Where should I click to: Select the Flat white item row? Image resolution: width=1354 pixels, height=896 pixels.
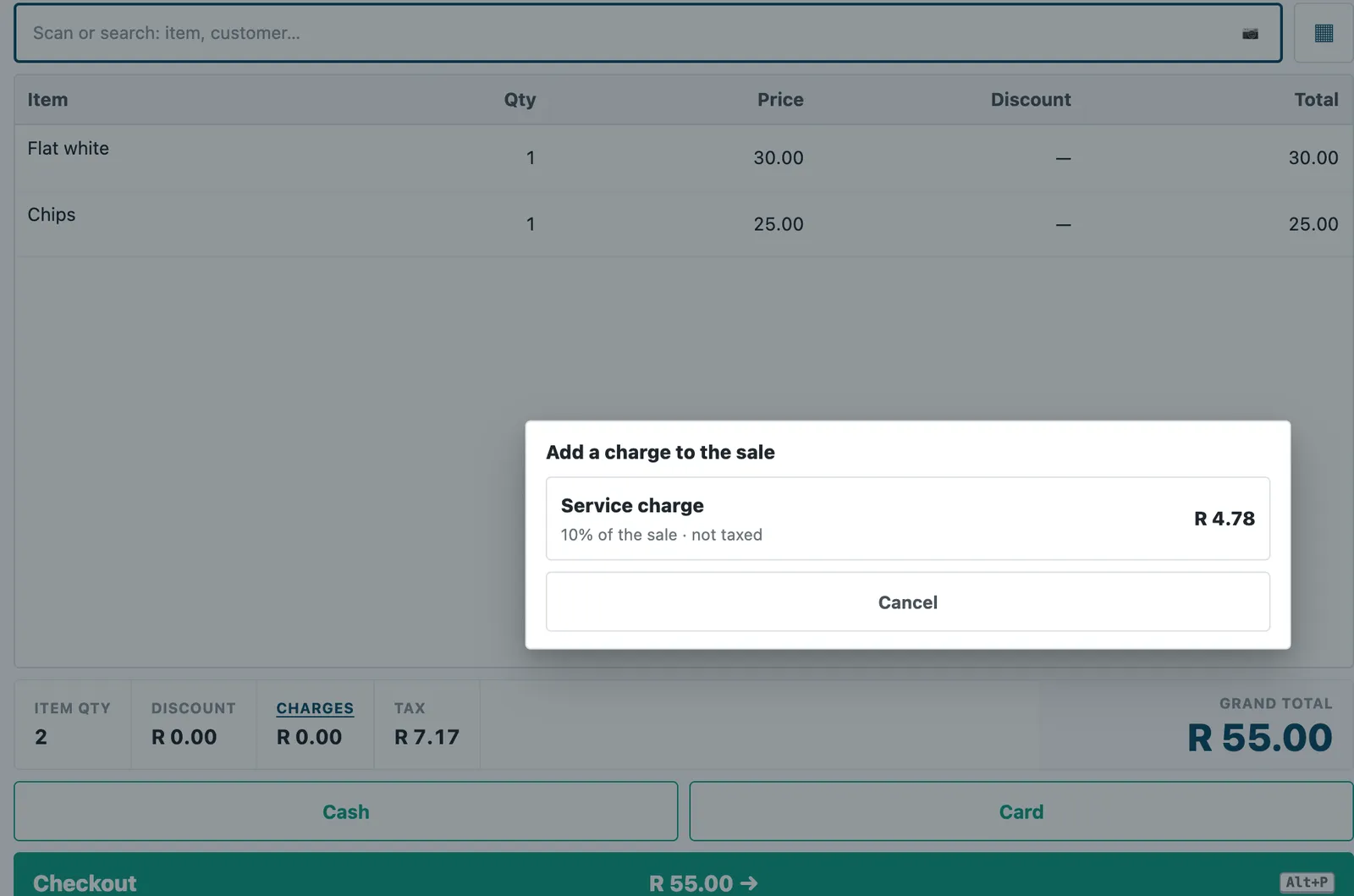[684, 157]
